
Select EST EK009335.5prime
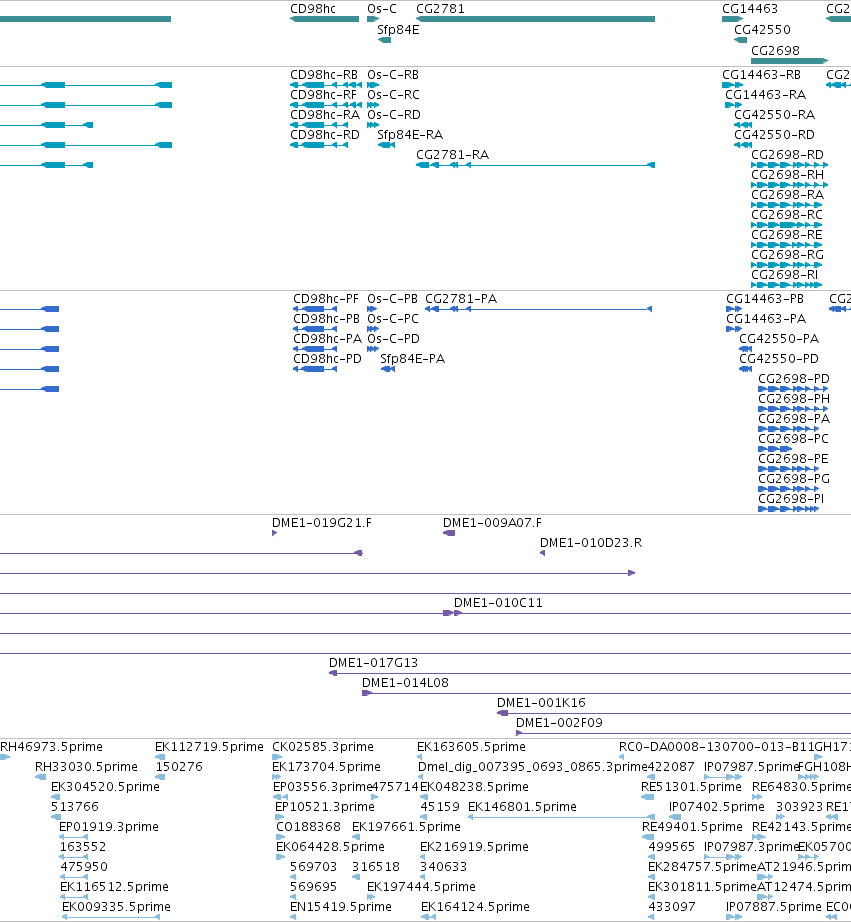[116, 907]
